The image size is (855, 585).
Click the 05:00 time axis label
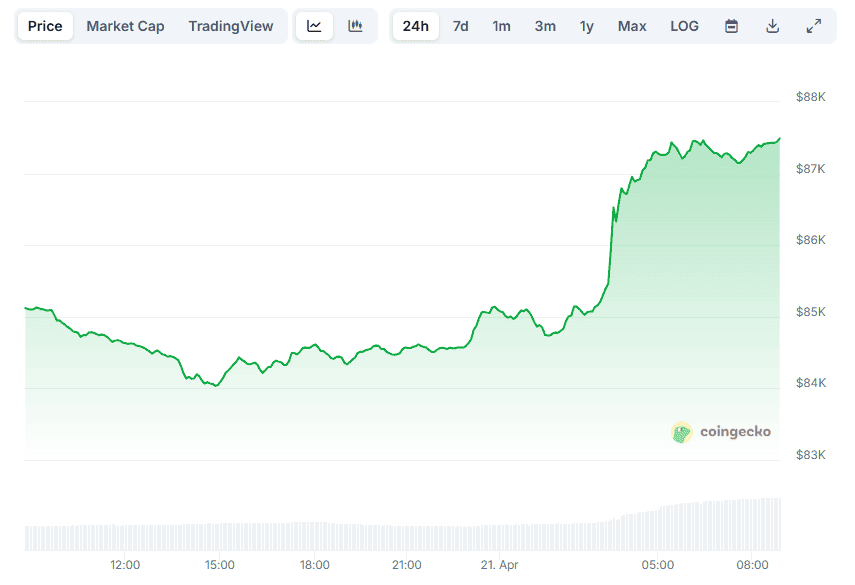658,565
